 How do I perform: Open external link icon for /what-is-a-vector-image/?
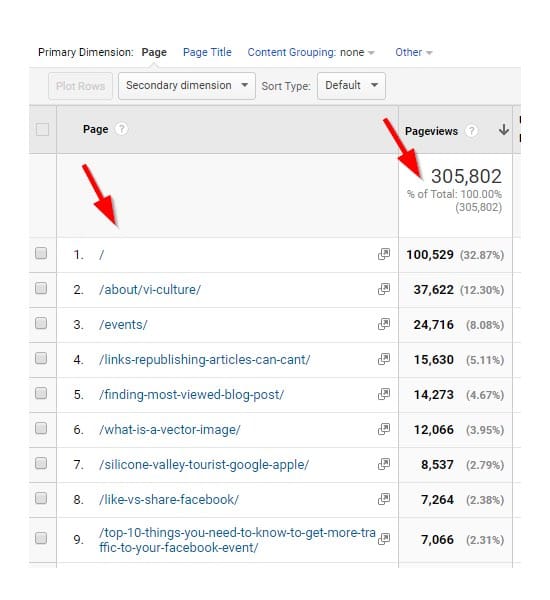tap(384, 429)
